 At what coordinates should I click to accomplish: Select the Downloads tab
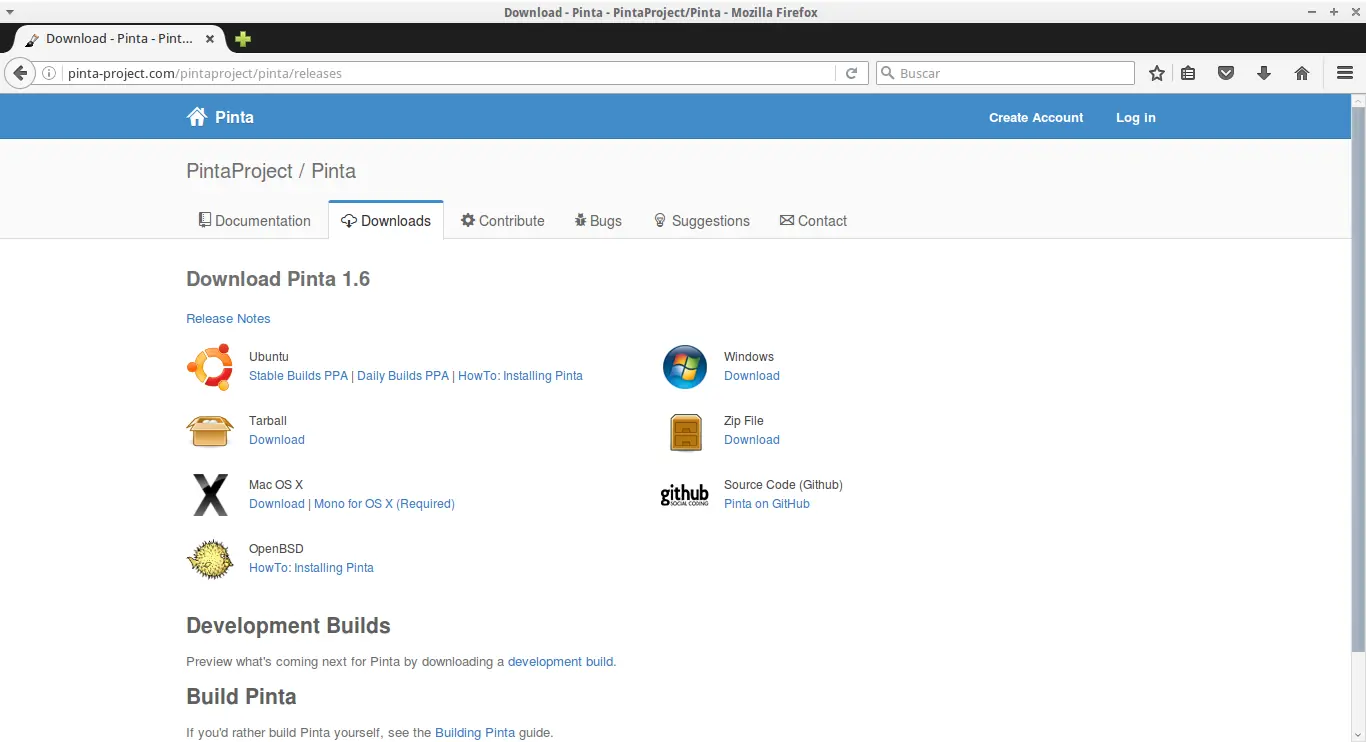[386, 221]
